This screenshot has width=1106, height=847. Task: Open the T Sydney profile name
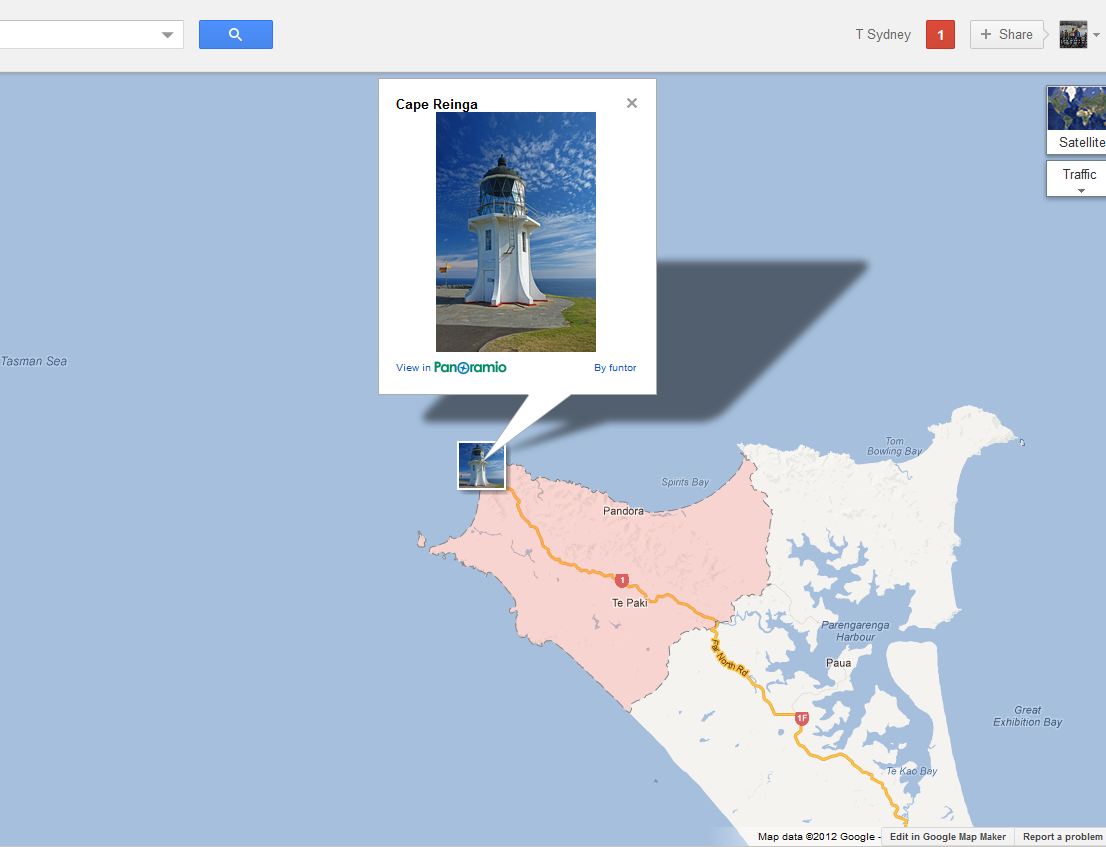pyautogui.click(x=883, y=35)
